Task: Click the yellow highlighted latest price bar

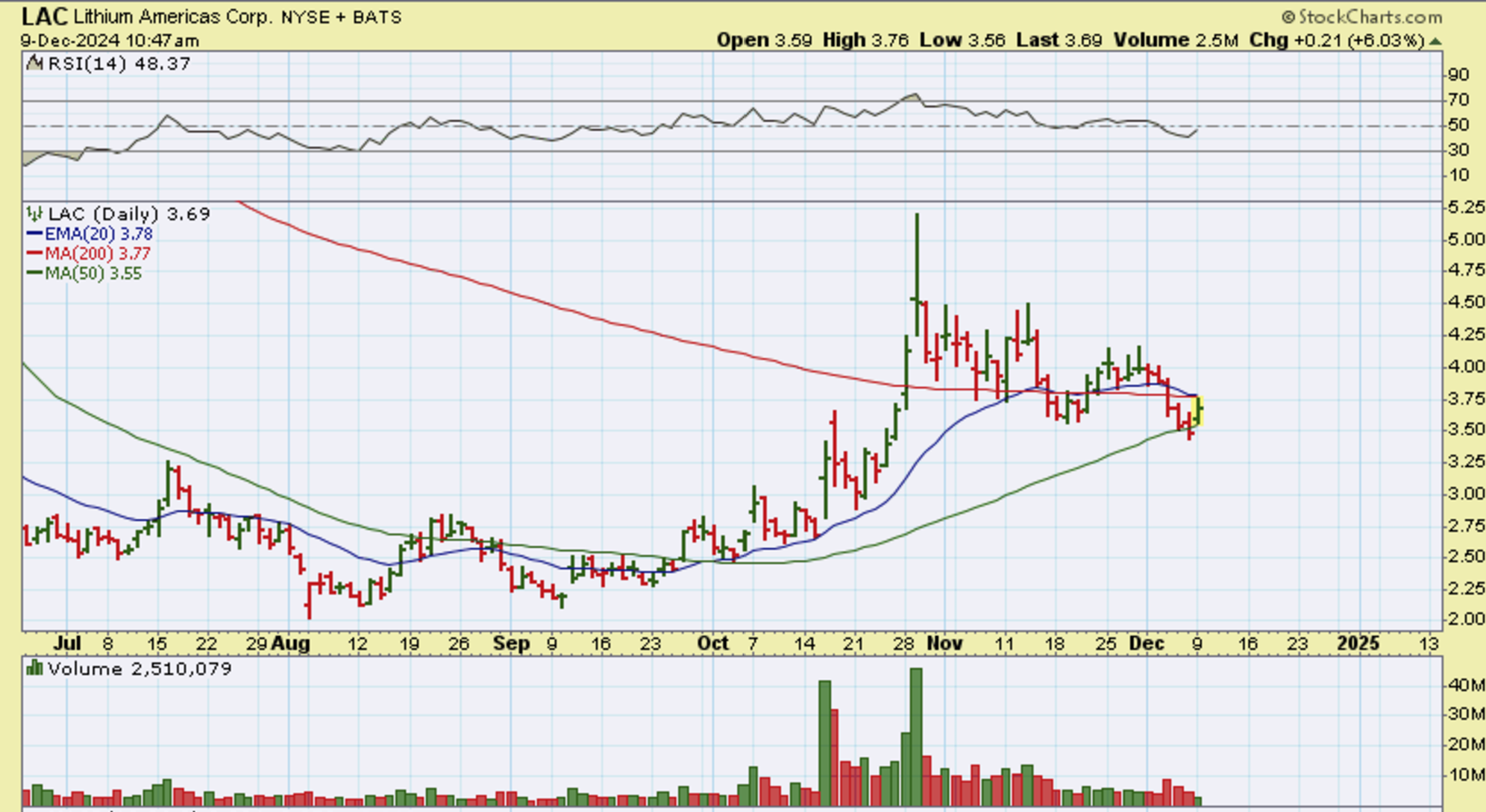Action: coord(1199,412)
